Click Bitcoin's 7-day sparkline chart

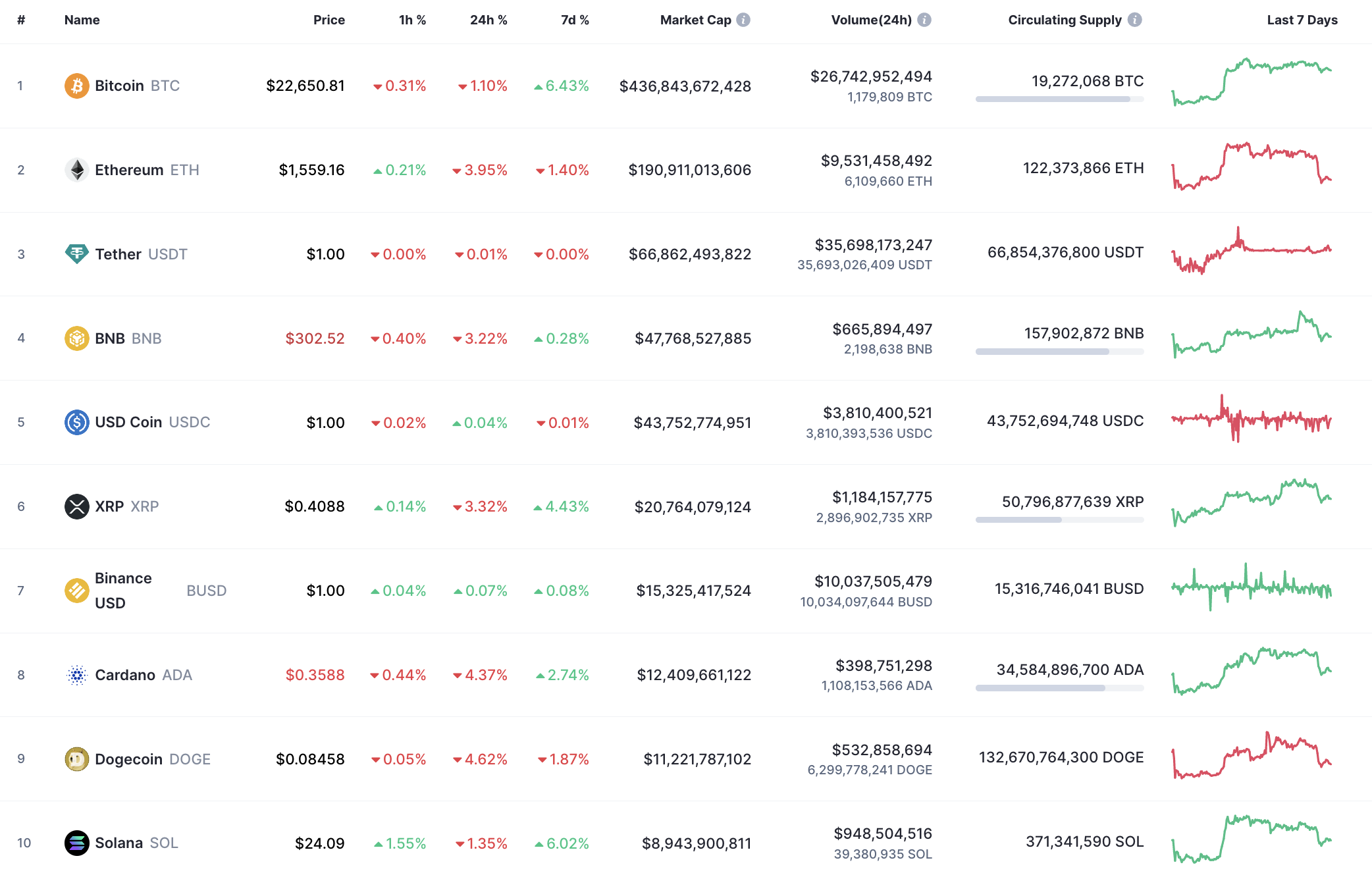point(1250,86)
